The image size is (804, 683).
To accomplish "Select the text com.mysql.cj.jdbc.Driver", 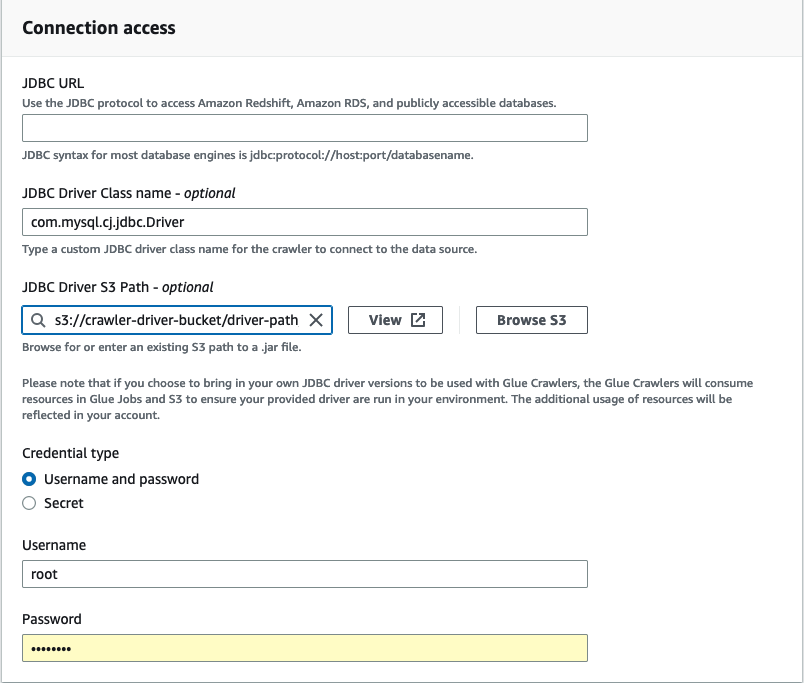I will coord(112,221).
